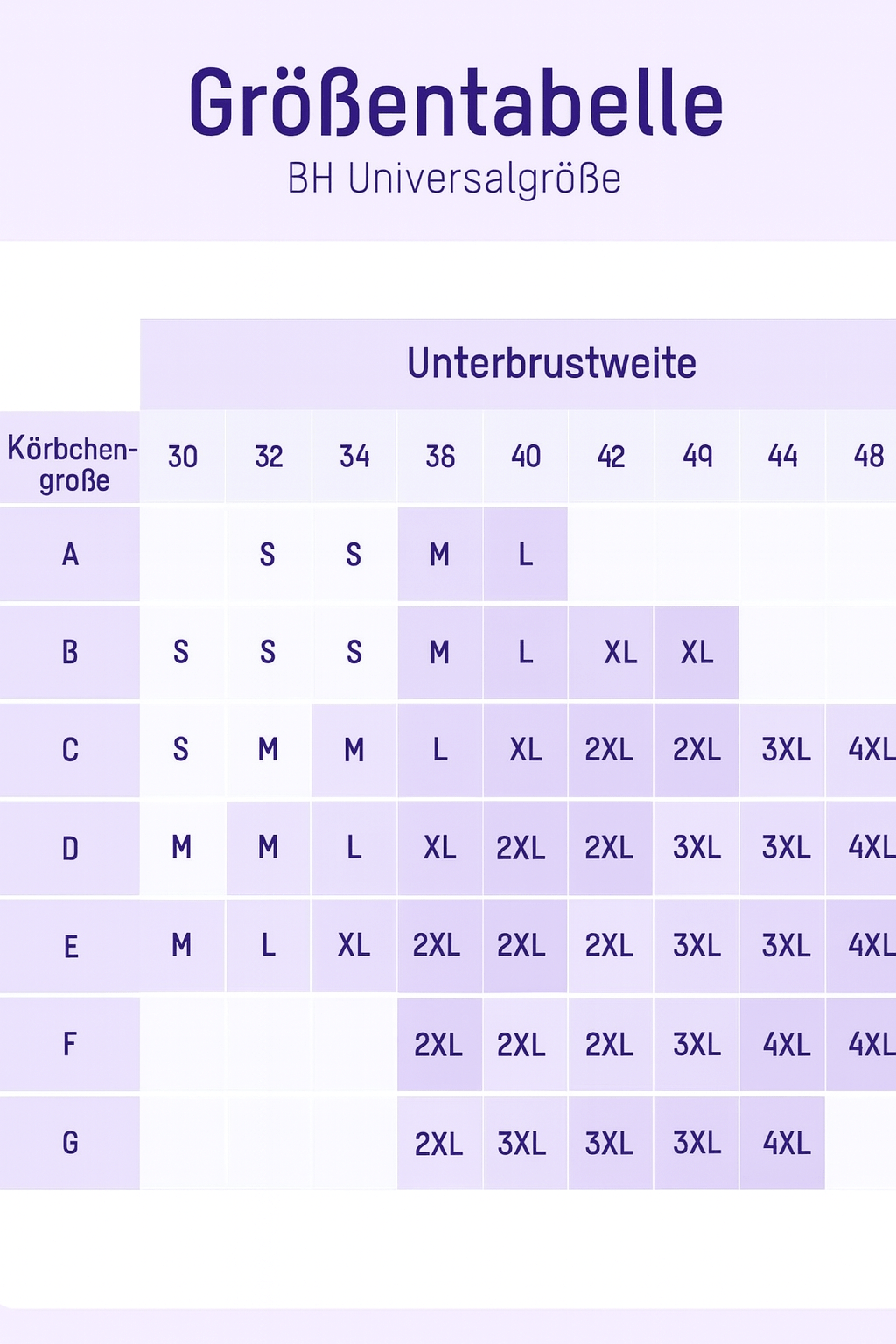Select the cup size A row label
896x1344 pixels.
click(70, 555)
